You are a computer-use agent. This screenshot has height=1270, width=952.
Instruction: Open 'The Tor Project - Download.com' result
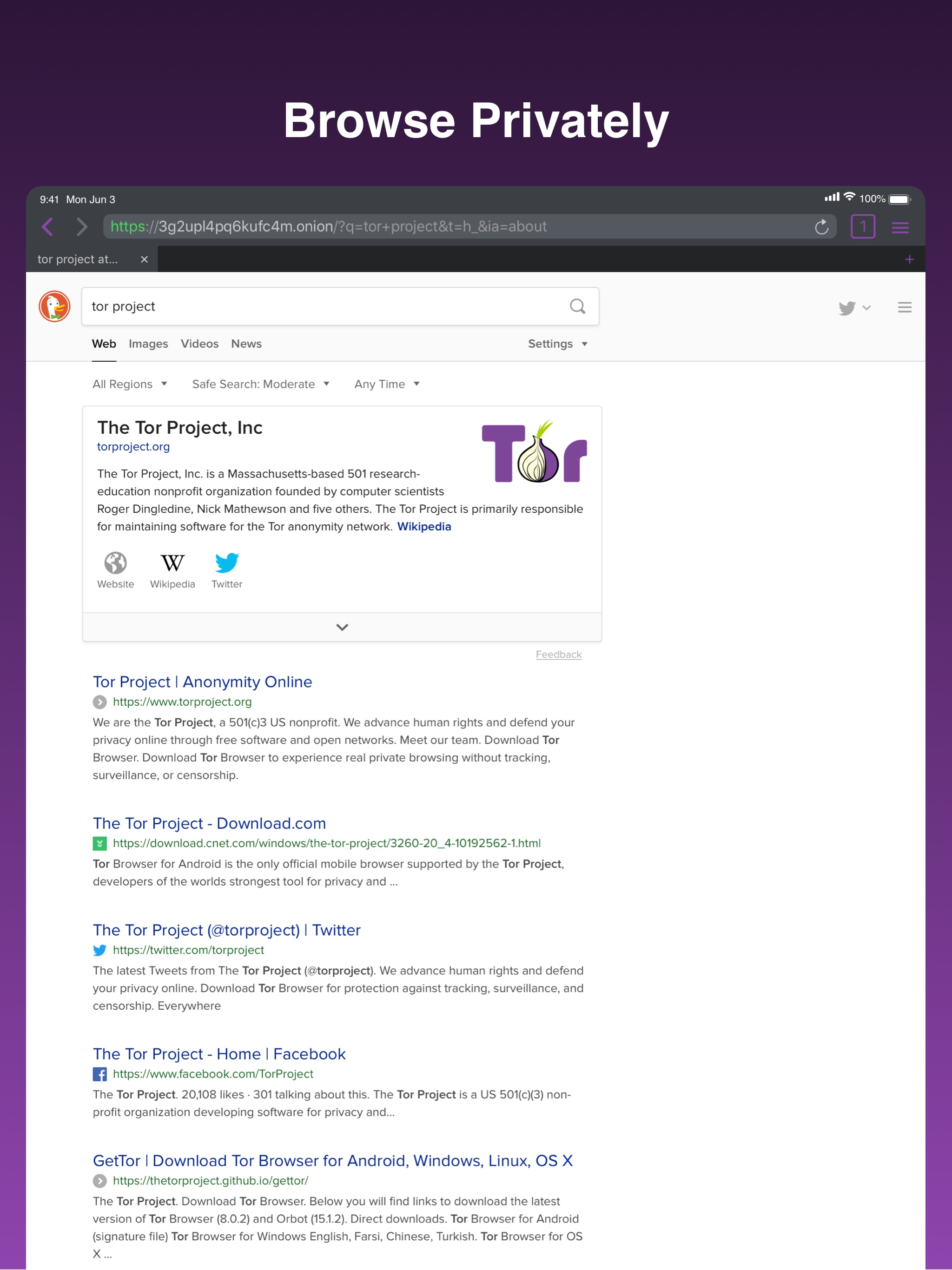pyautogui.click(x=210, y=823)
